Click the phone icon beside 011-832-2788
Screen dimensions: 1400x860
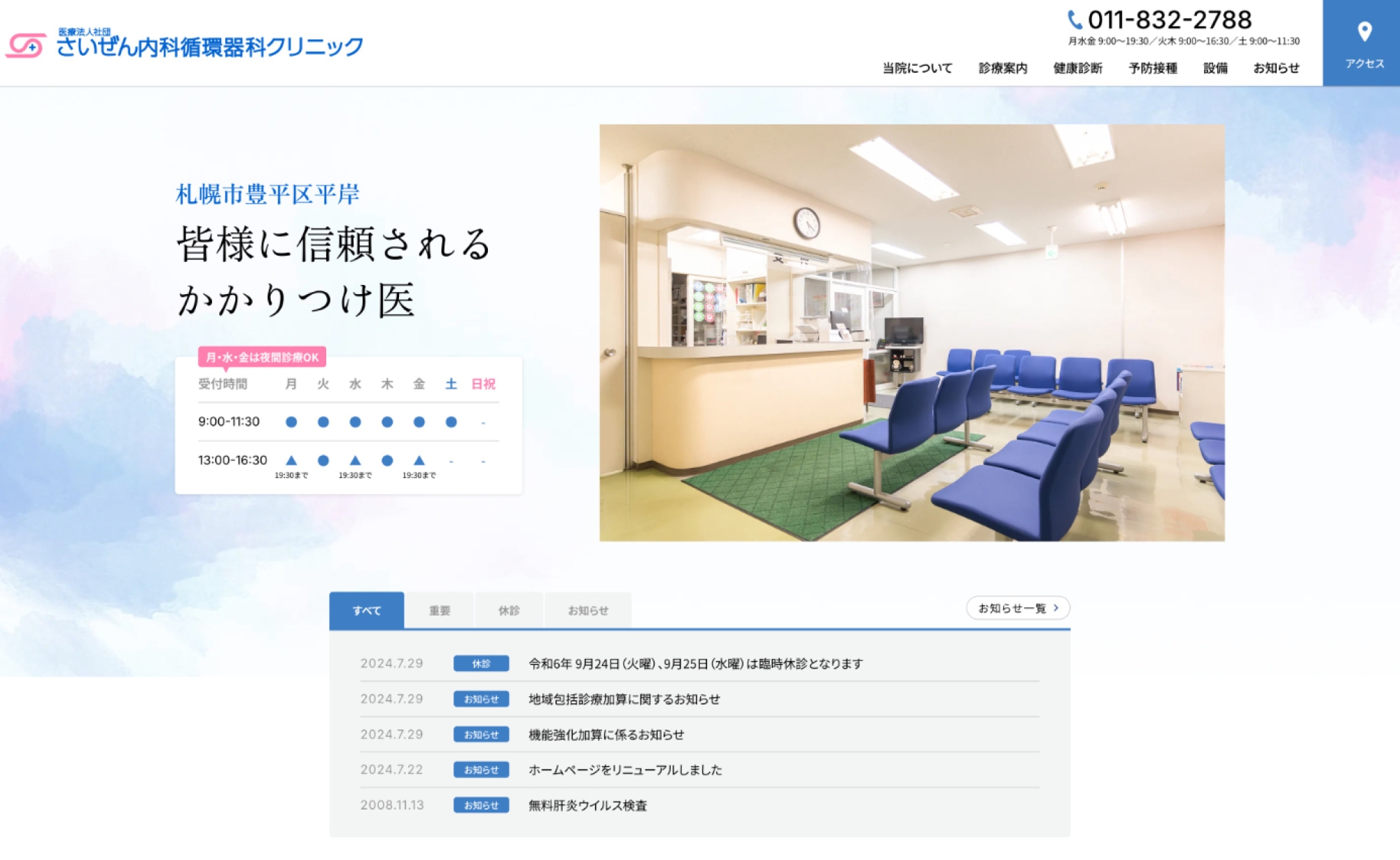pos(1074,20)
